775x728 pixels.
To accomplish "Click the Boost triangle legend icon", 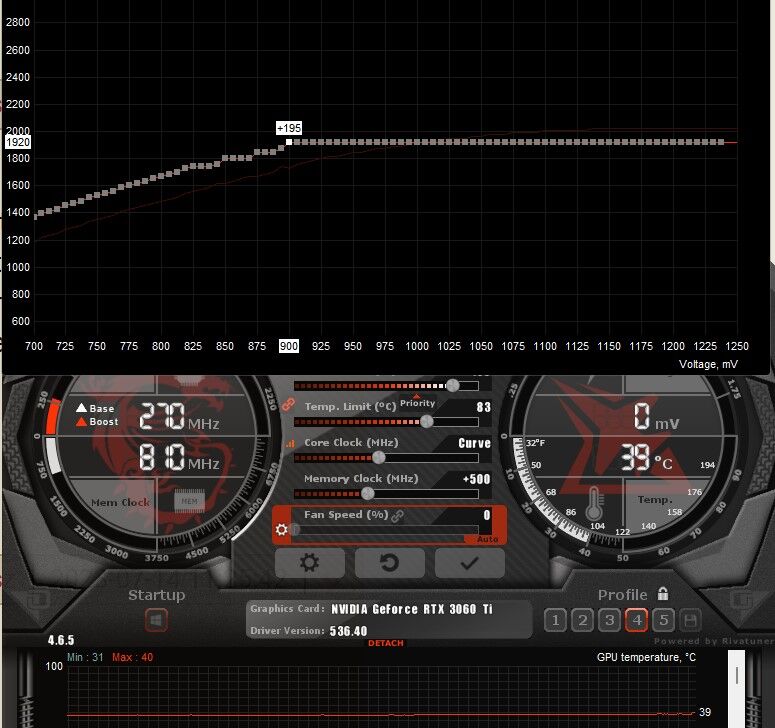I will click(x=82, y=422).
